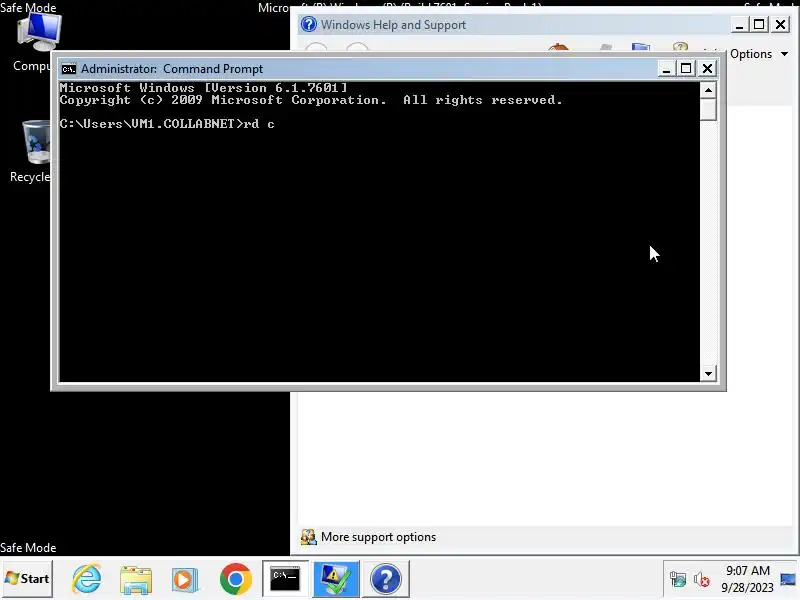
Task: Launch Windows Media Player from taskbar
Action: [185, 579]
